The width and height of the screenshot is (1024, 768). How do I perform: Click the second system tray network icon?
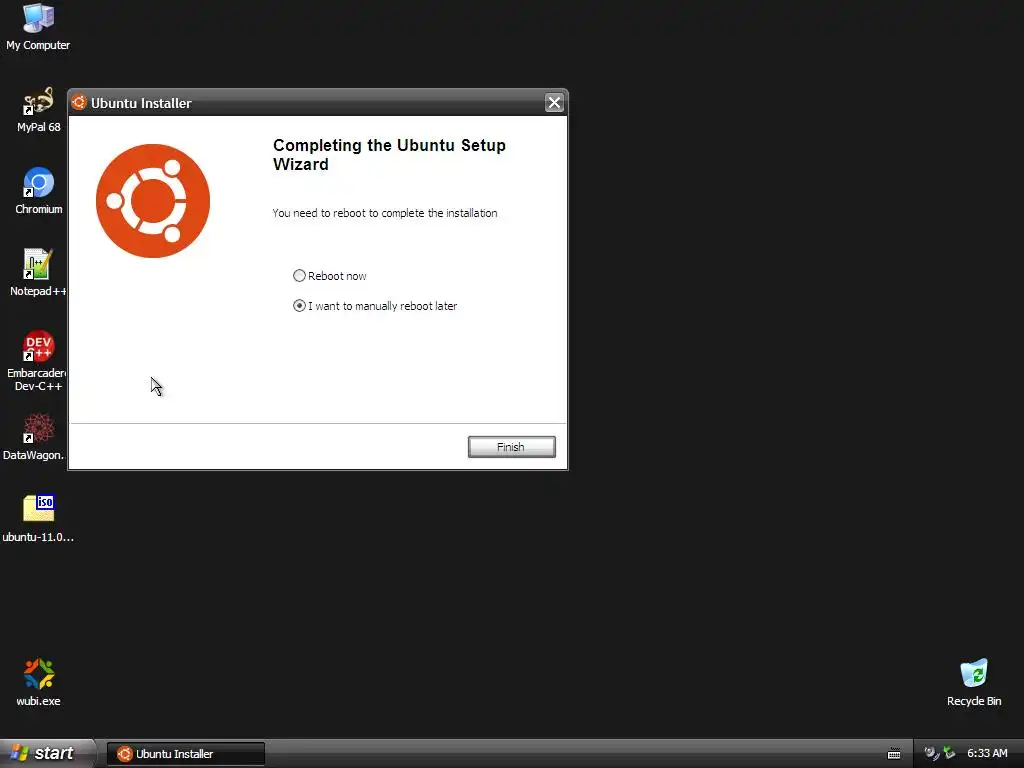(949, 753)
